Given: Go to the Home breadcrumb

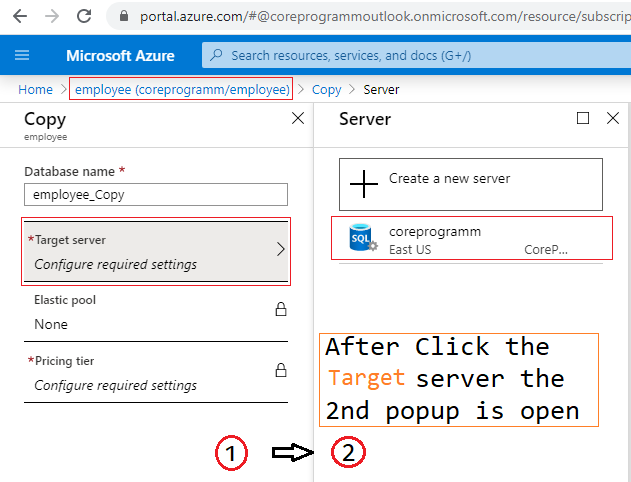Looking at the screenshot, I should pyautogui.click(x=35, y=89).
